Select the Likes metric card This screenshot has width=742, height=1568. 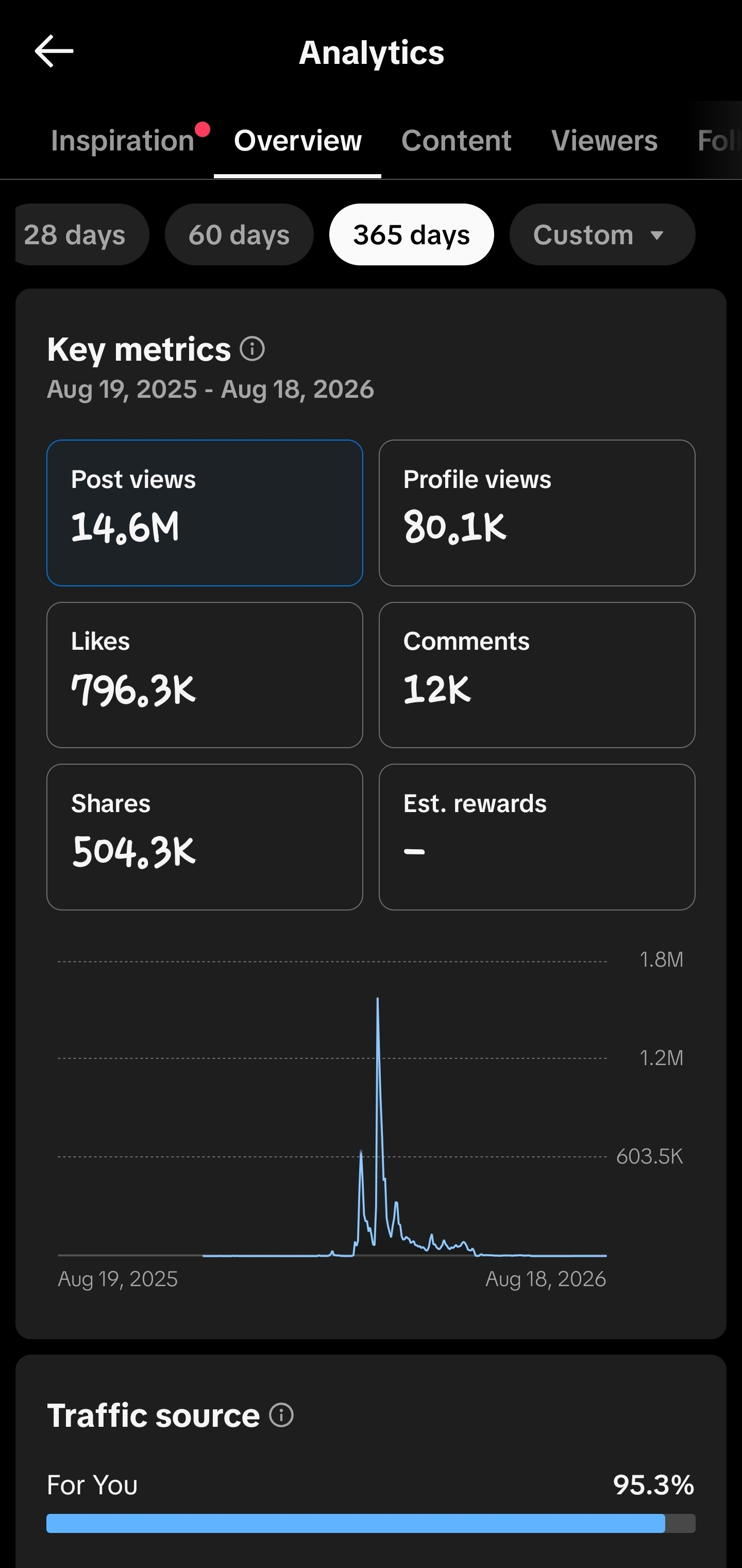click(205, 675)
